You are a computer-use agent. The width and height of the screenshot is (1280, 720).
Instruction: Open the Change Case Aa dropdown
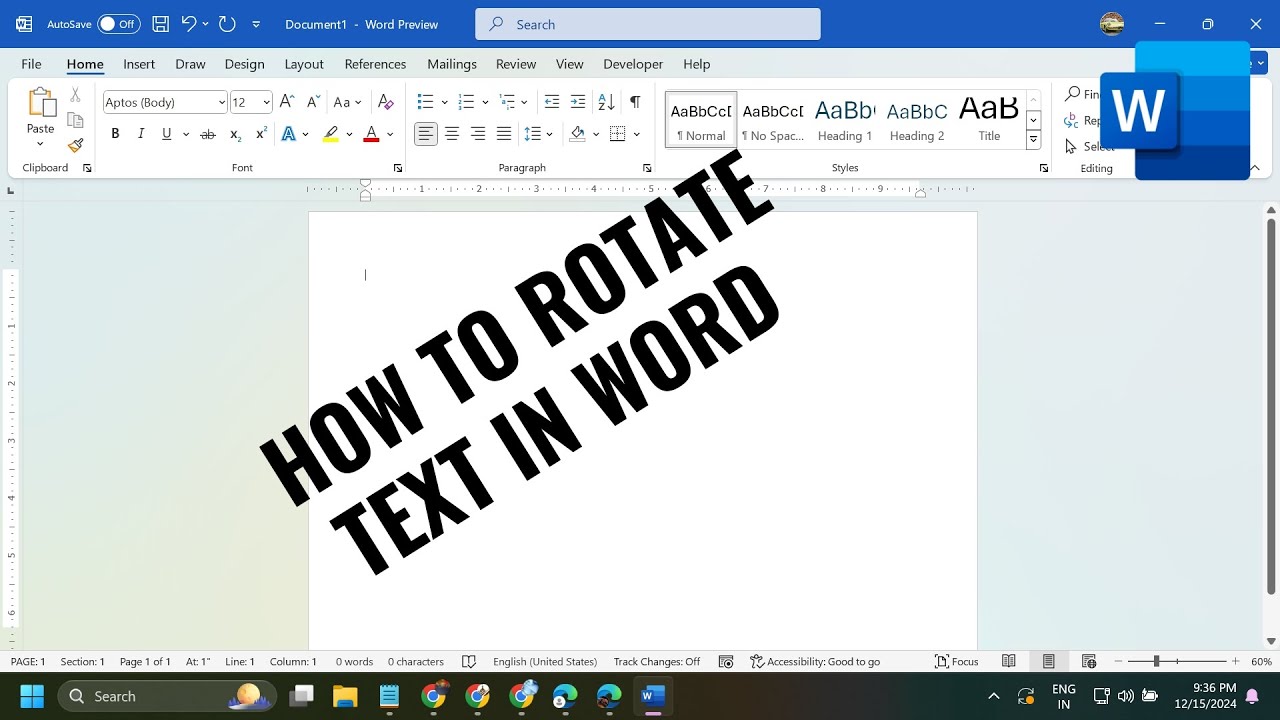coord(347,102)
